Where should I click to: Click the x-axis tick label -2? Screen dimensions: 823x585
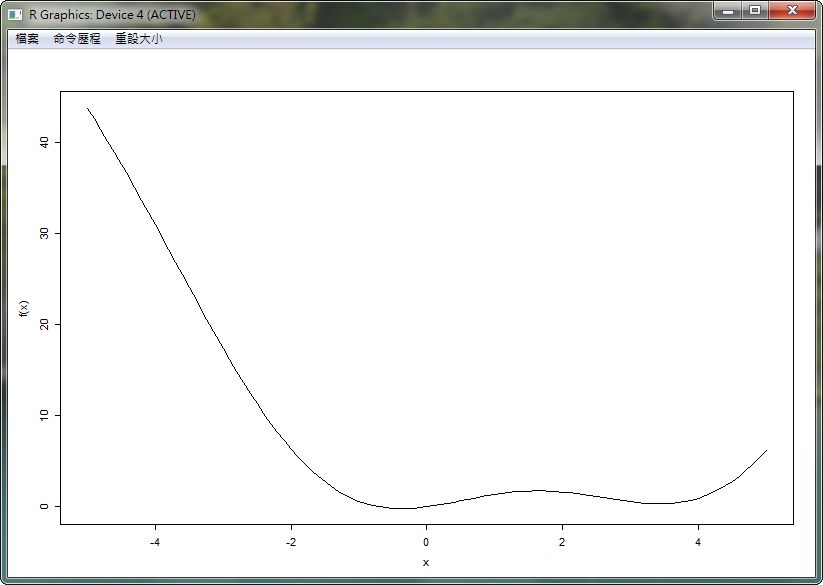291,542
